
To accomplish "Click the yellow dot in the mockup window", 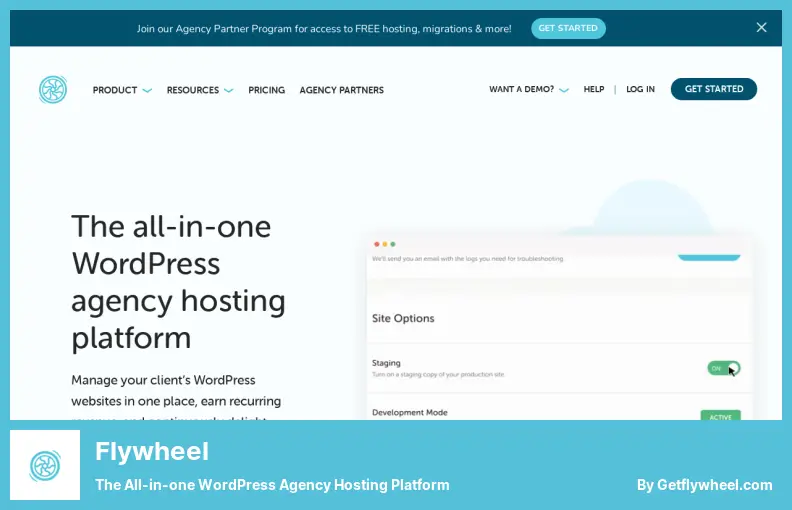I will tap(385, 244).
